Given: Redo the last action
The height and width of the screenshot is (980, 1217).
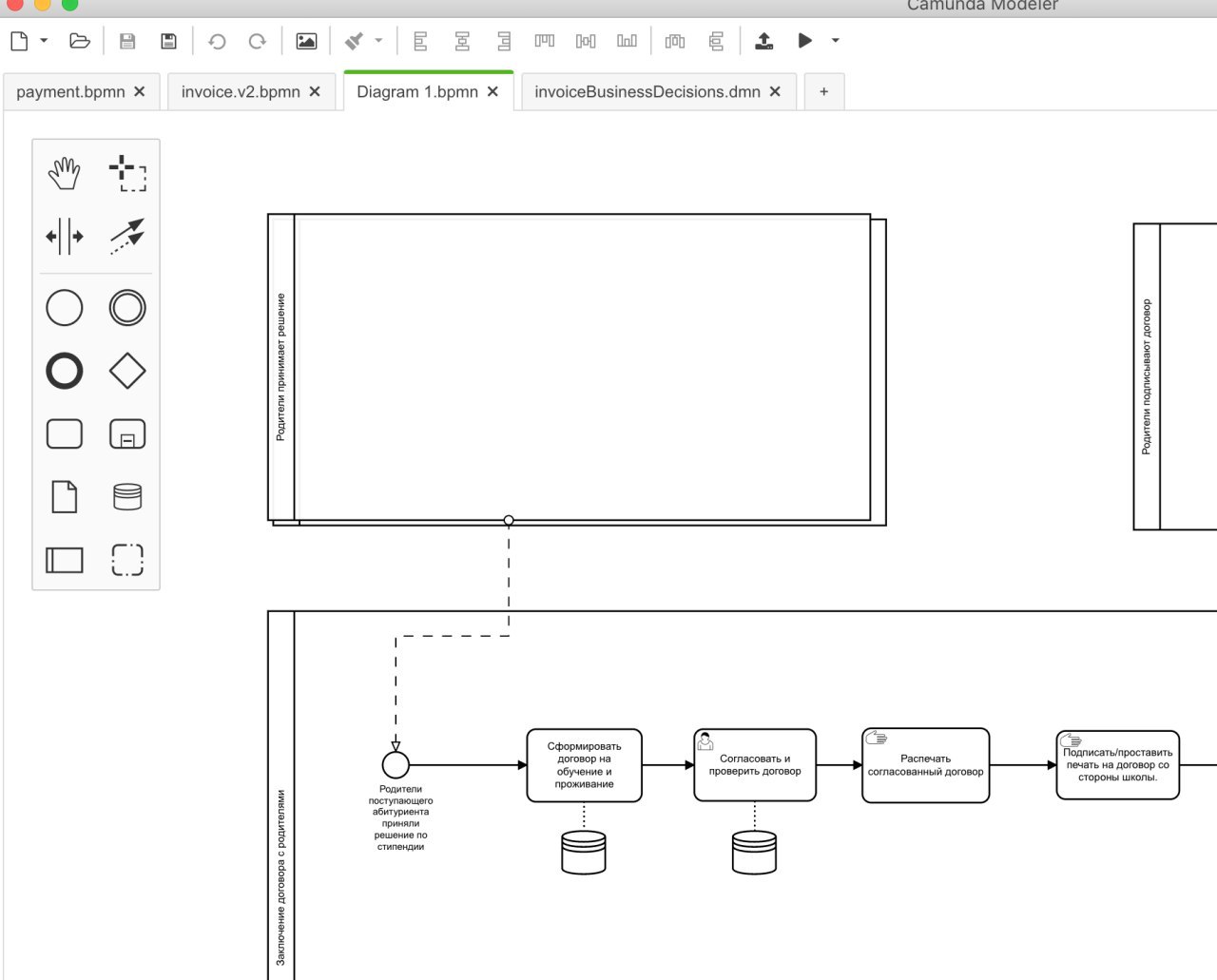Looking at the screenshot, I should click(x=257, y=41).
